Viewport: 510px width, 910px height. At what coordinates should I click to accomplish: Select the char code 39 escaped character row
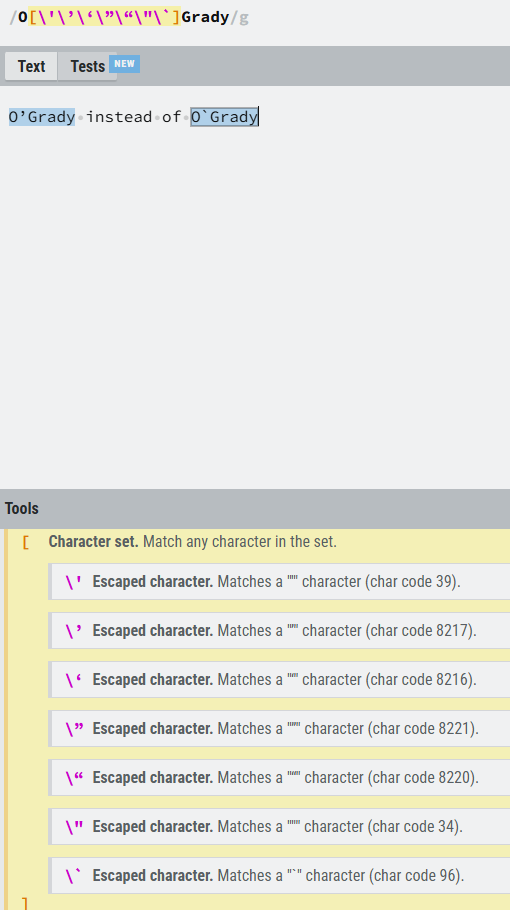point(280,582)
